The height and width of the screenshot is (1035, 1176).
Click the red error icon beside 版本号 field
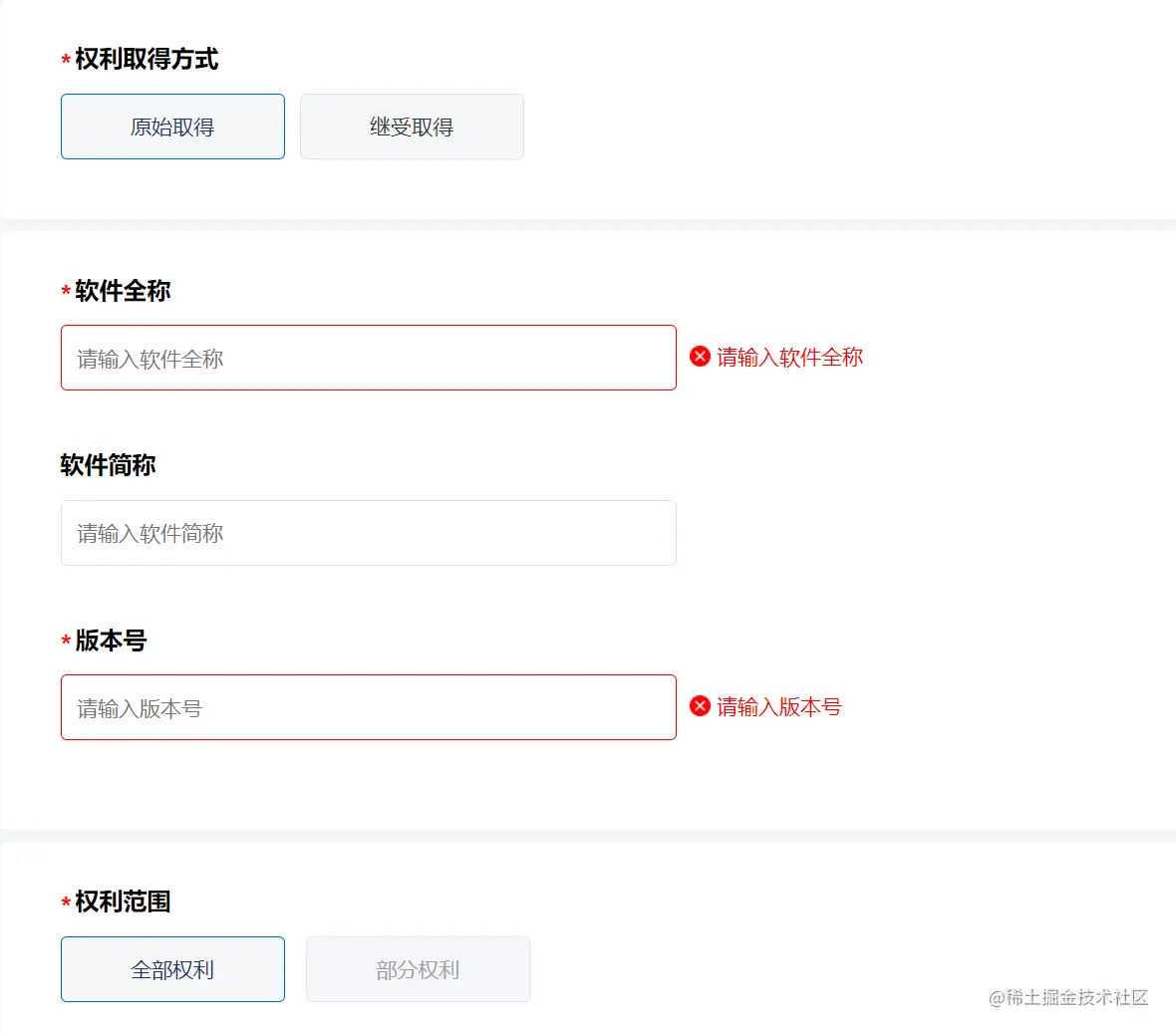[700, 706]
